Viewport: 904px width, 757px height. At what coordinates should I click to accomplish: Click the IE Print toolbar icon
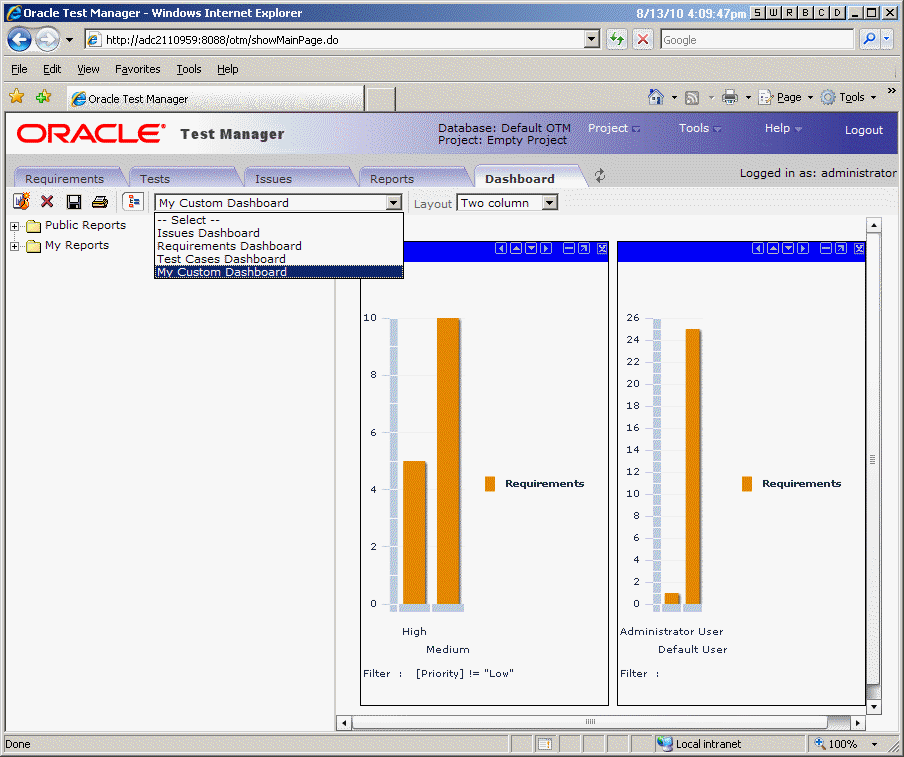(730, 97)
